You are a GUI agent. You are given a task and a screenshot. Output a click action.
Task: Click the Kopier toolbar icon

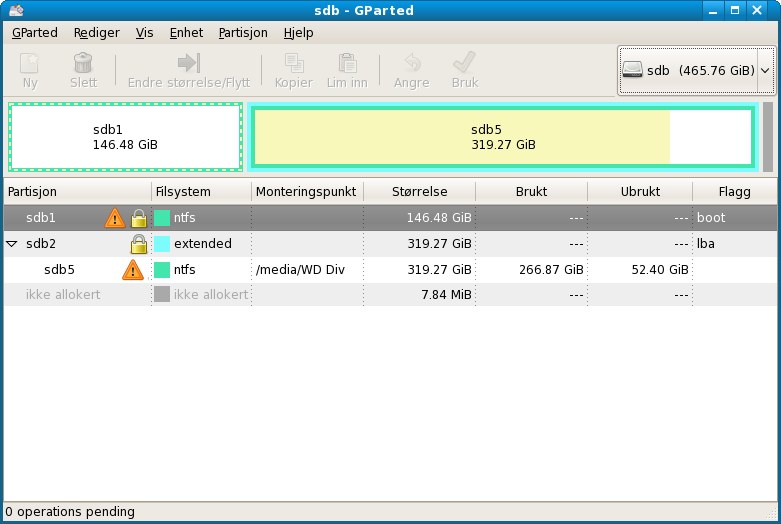294,63
